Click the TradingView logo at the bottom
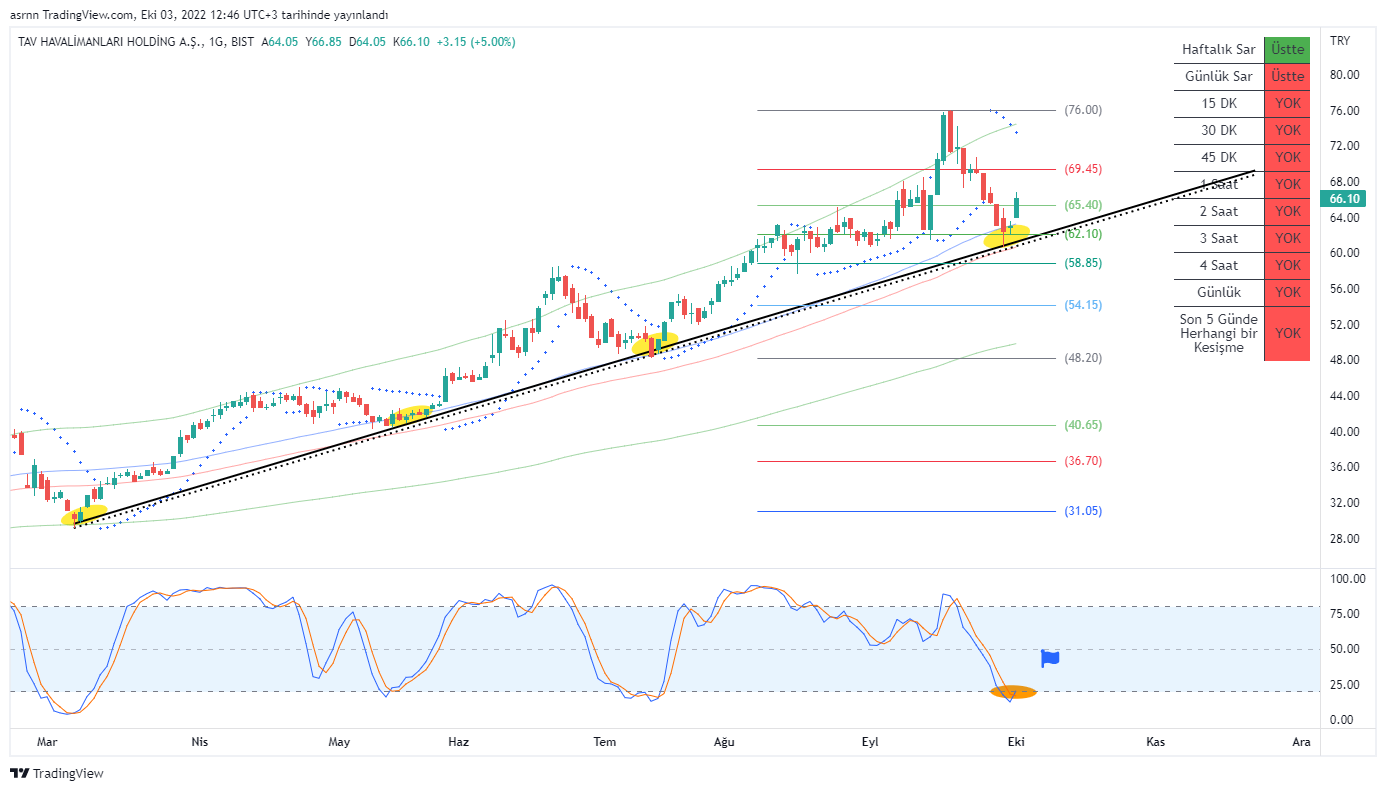 click(x=57, y=773)
